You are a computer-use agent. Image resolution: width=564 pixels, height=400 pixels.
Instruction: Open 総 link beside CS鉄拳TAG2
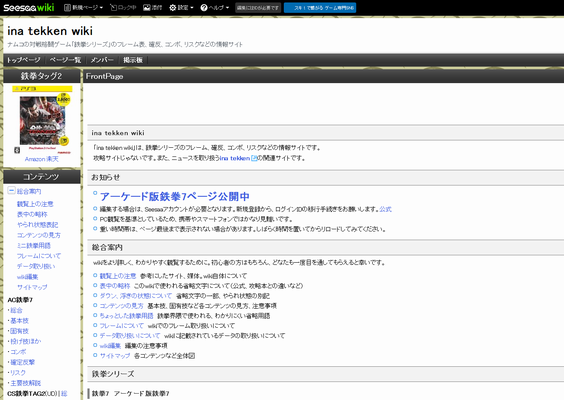click(64, 394)
